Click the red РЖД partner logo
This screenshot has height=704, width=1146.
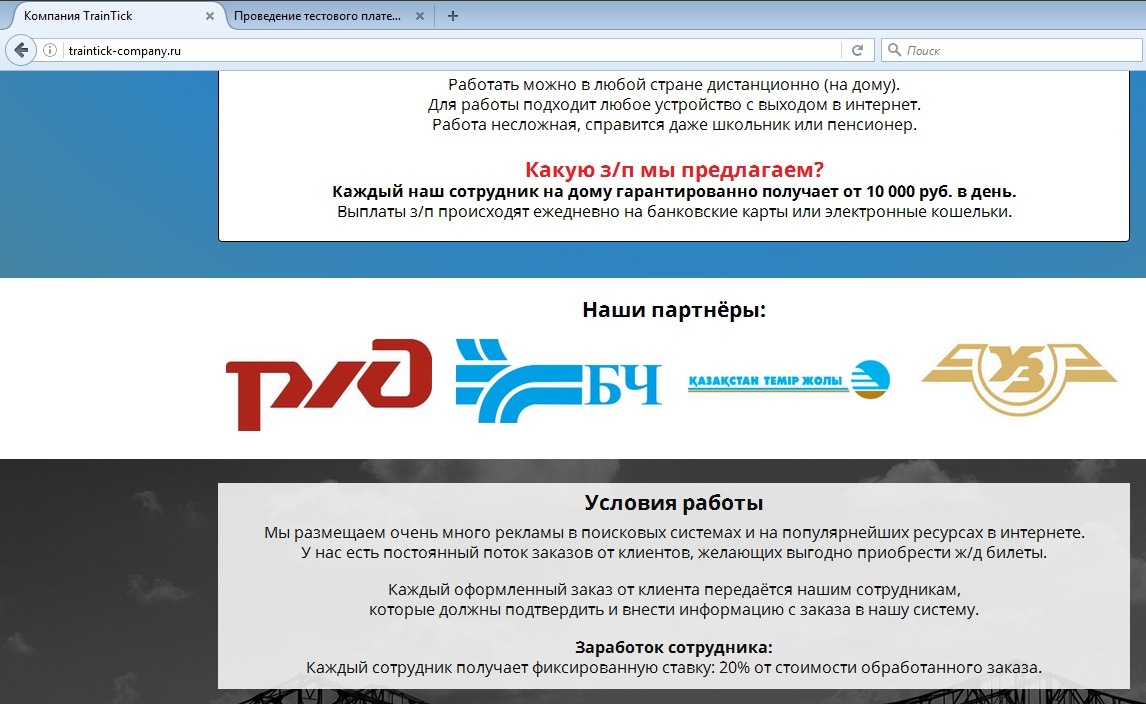[328, 384]
